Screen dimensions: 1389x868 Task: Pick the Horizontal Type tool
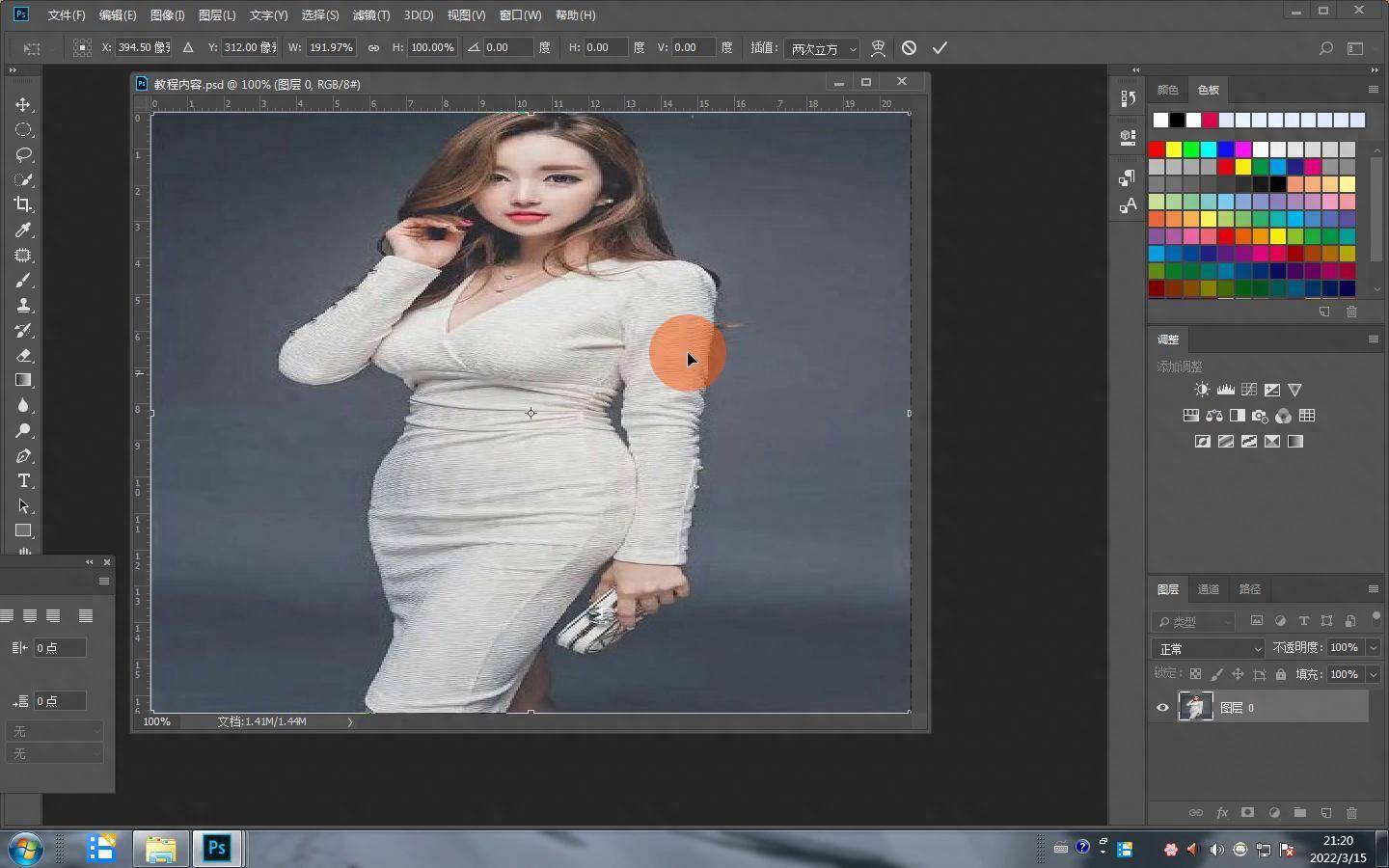pos(23,480)
